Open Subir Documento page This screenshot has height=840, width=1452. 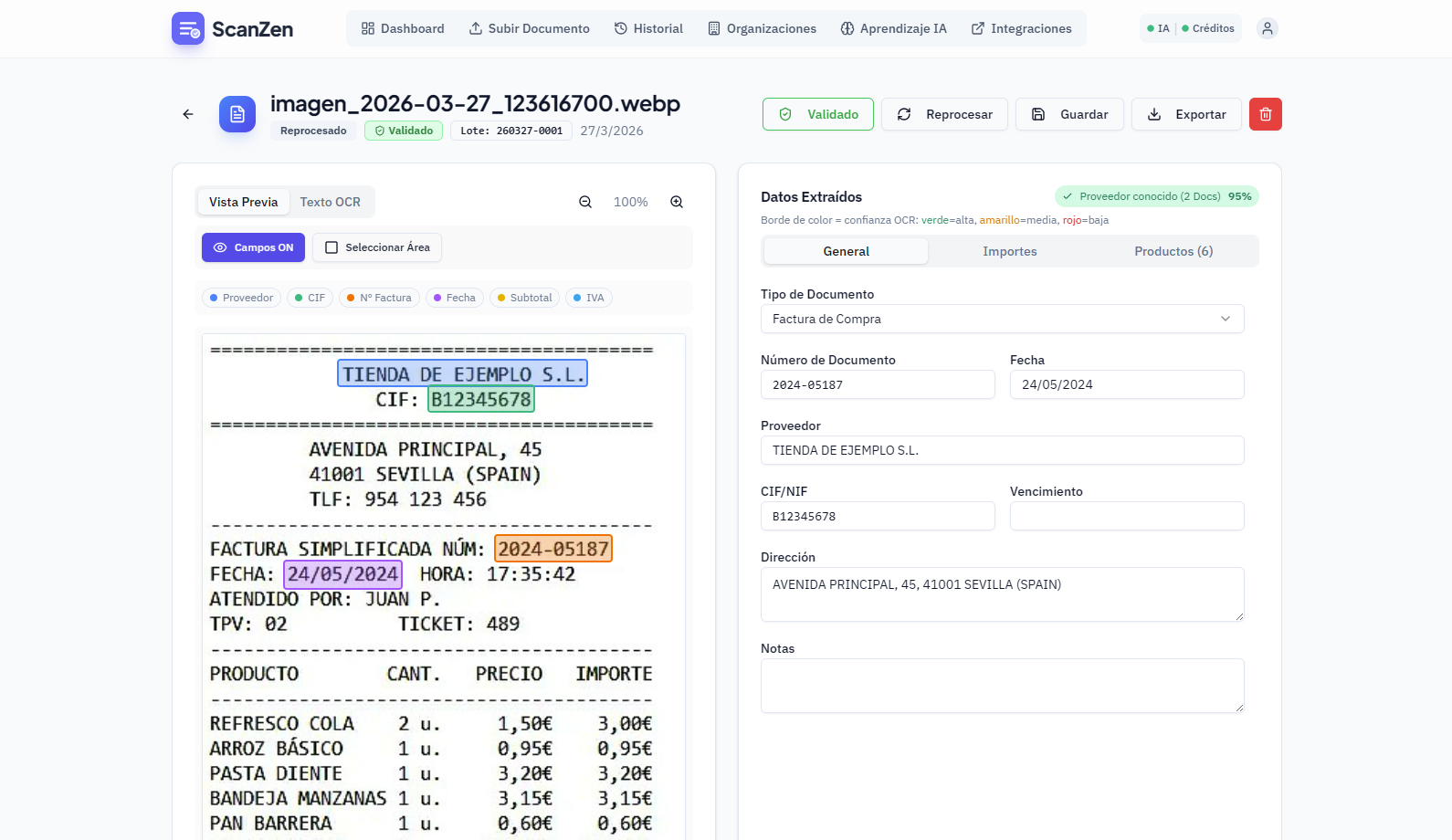pyautogui.click(x=530, y=28)
